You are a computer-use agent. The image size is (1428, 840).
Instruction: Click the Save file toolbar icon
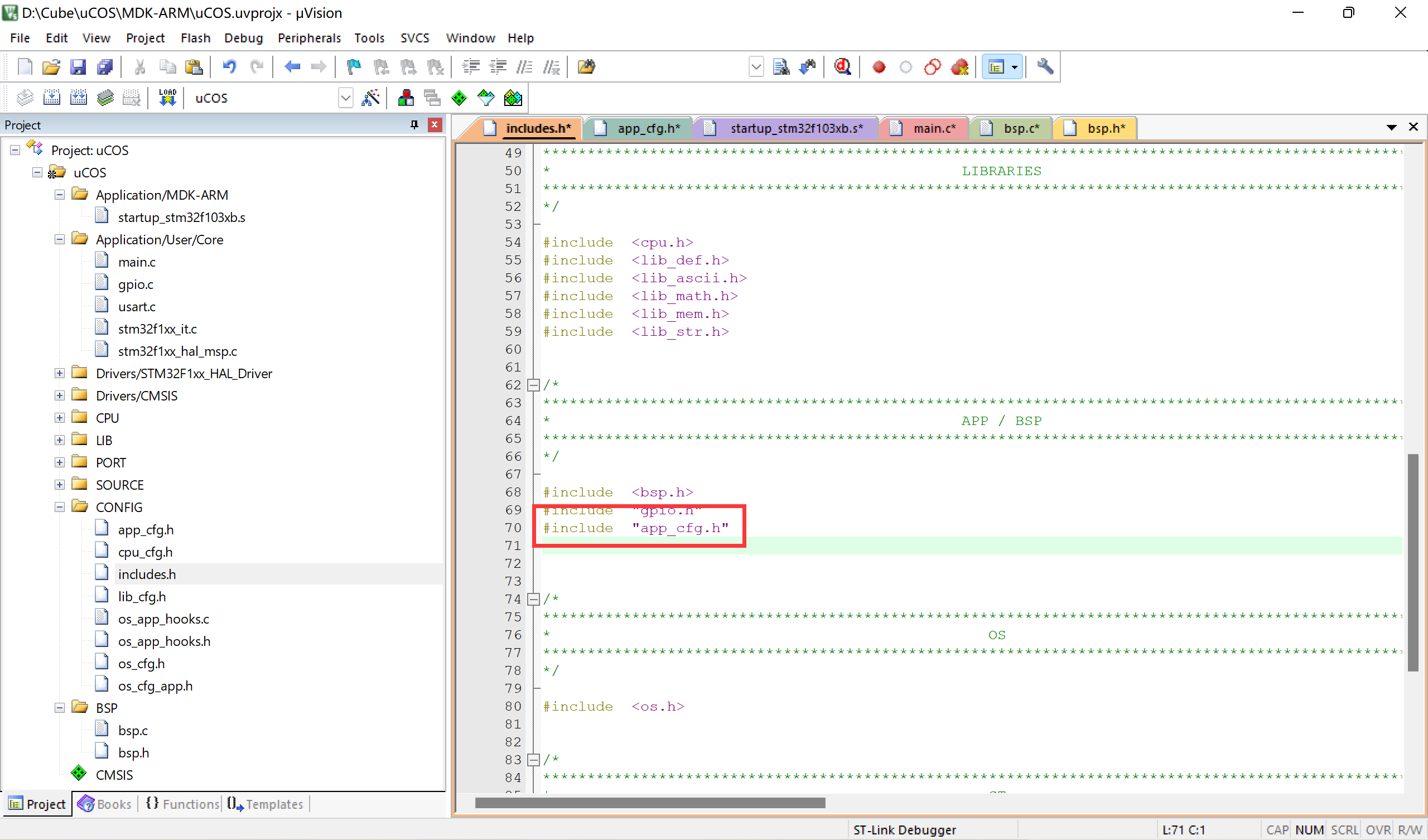click(x=78, y=67)
